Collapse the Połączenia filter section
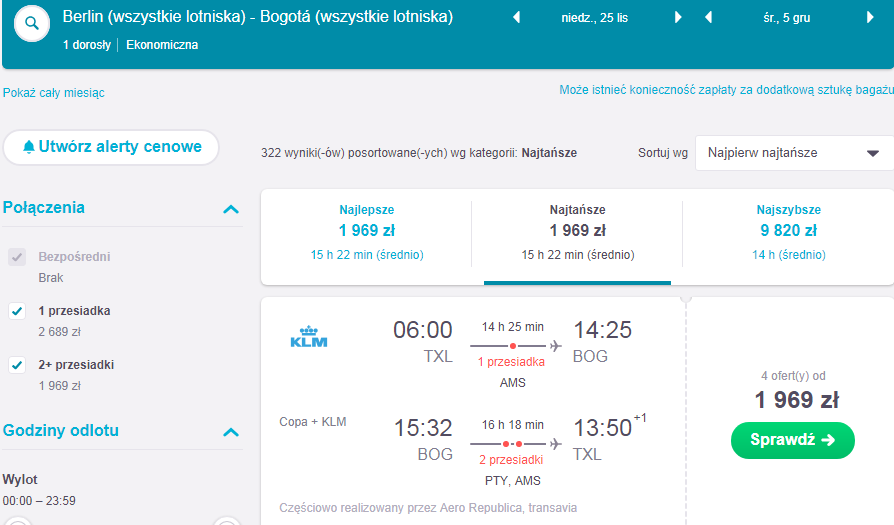894x525 pixels. click(231, 209)
